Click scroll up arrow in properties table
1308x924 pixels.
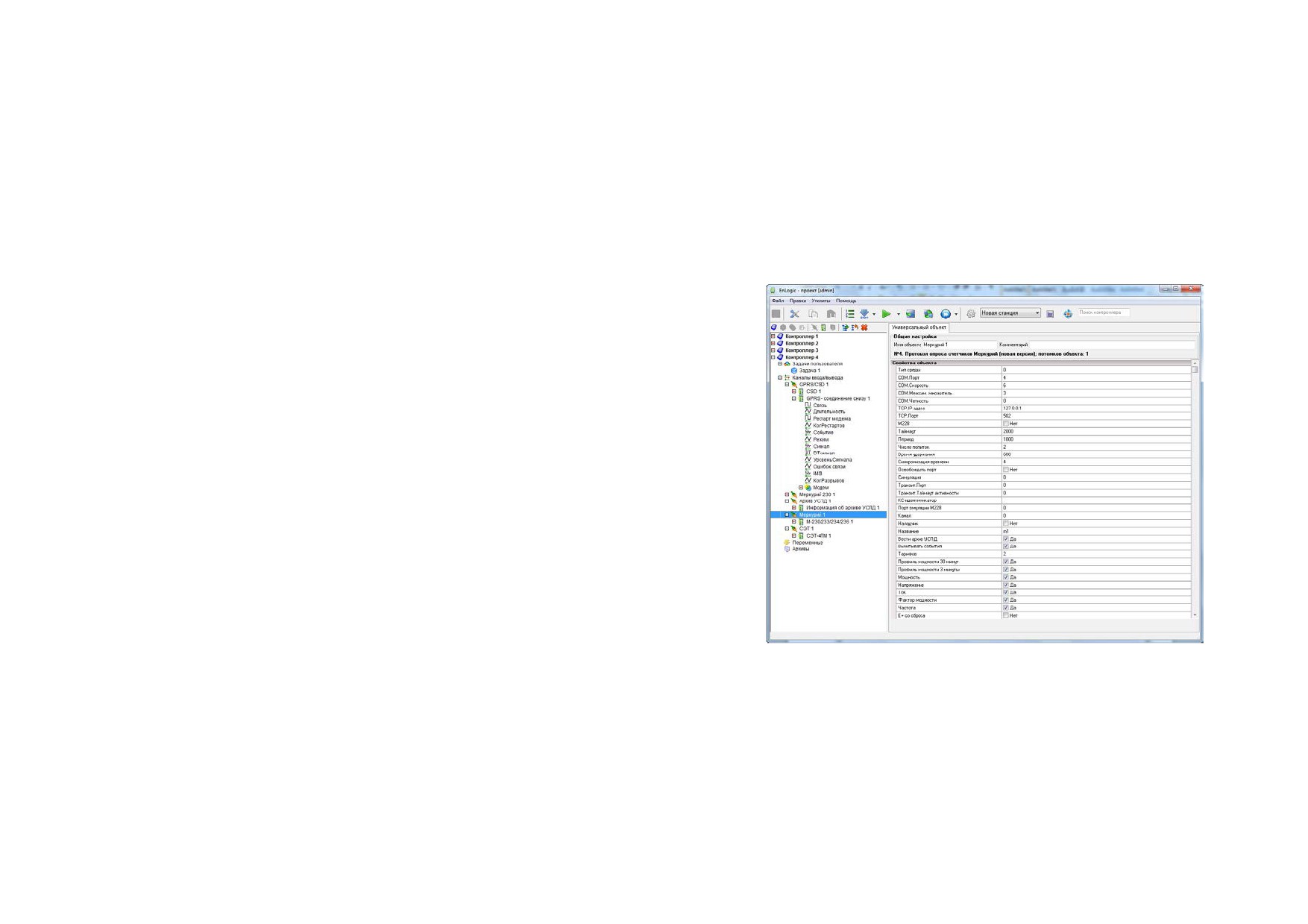pyautogui.click(x=1195, y=363)
